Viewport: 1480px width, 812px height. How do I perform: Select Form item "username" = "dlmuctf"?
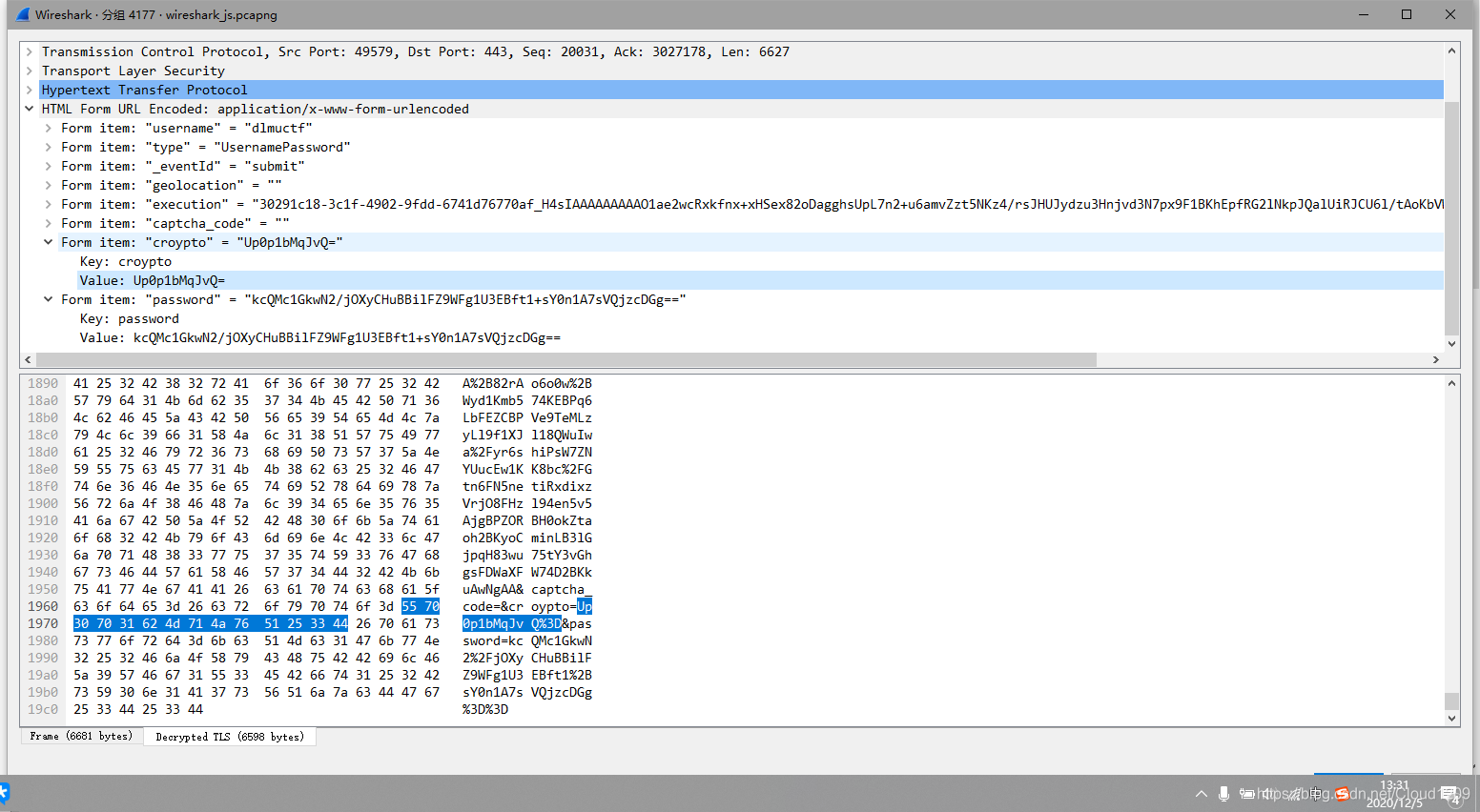187,128
